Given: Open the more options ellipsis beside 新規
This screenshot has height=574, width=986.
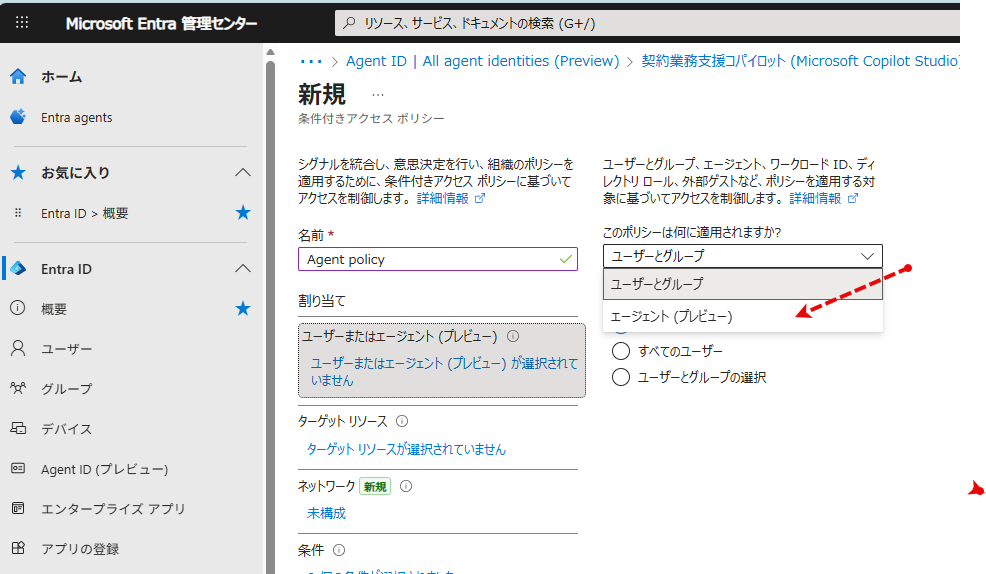Looking at the screenshot, I should (377, 95).
